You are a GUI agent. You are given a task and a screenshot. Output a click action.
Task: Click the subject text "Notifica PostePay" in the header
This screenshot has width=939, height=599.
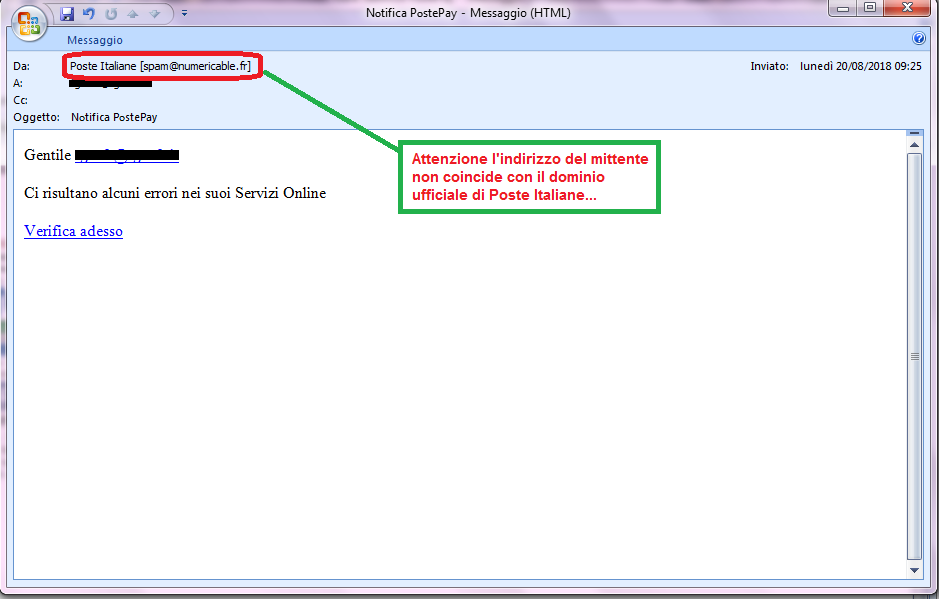[114, 117]
